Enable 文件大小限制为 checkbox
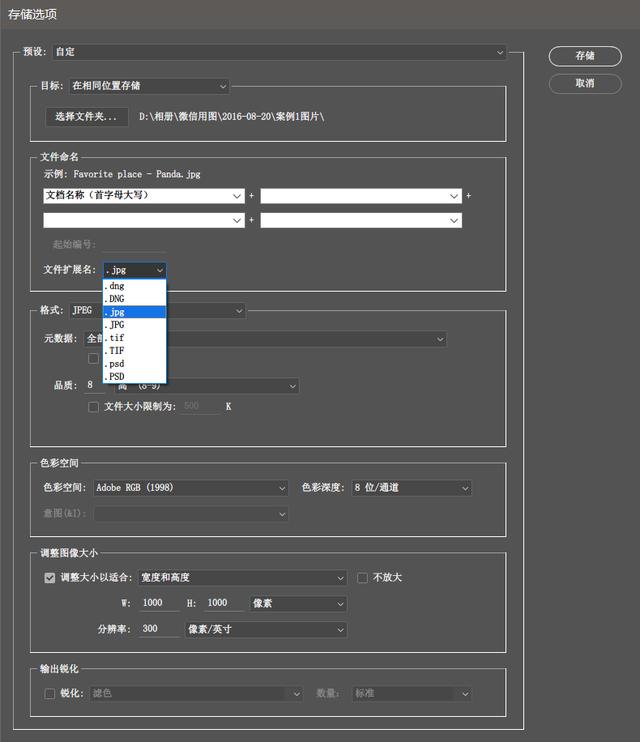The width and height of the screenshot is (640, 742). point(94,407)
